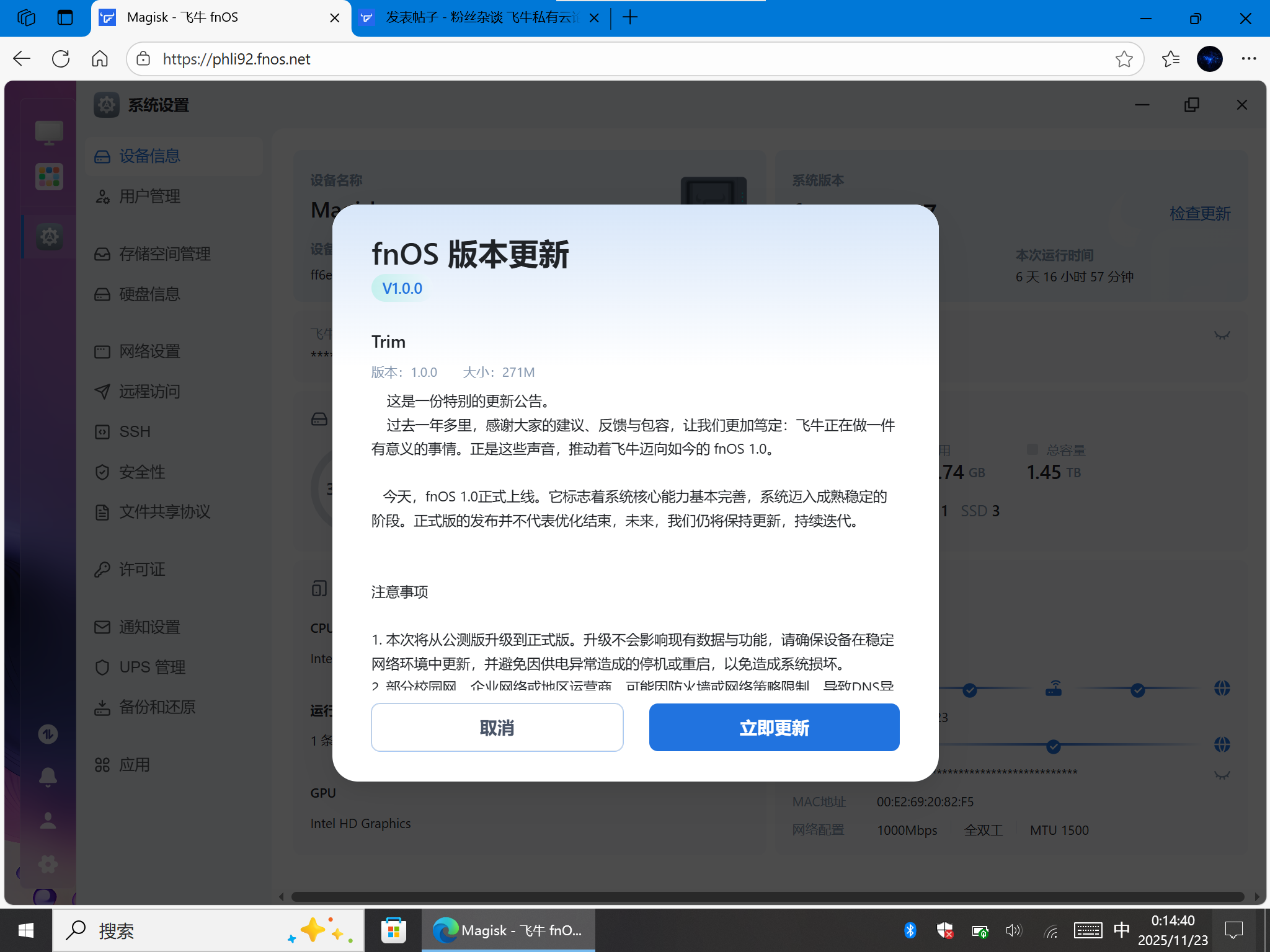Open the 安全性 security section

coord(141,472)
